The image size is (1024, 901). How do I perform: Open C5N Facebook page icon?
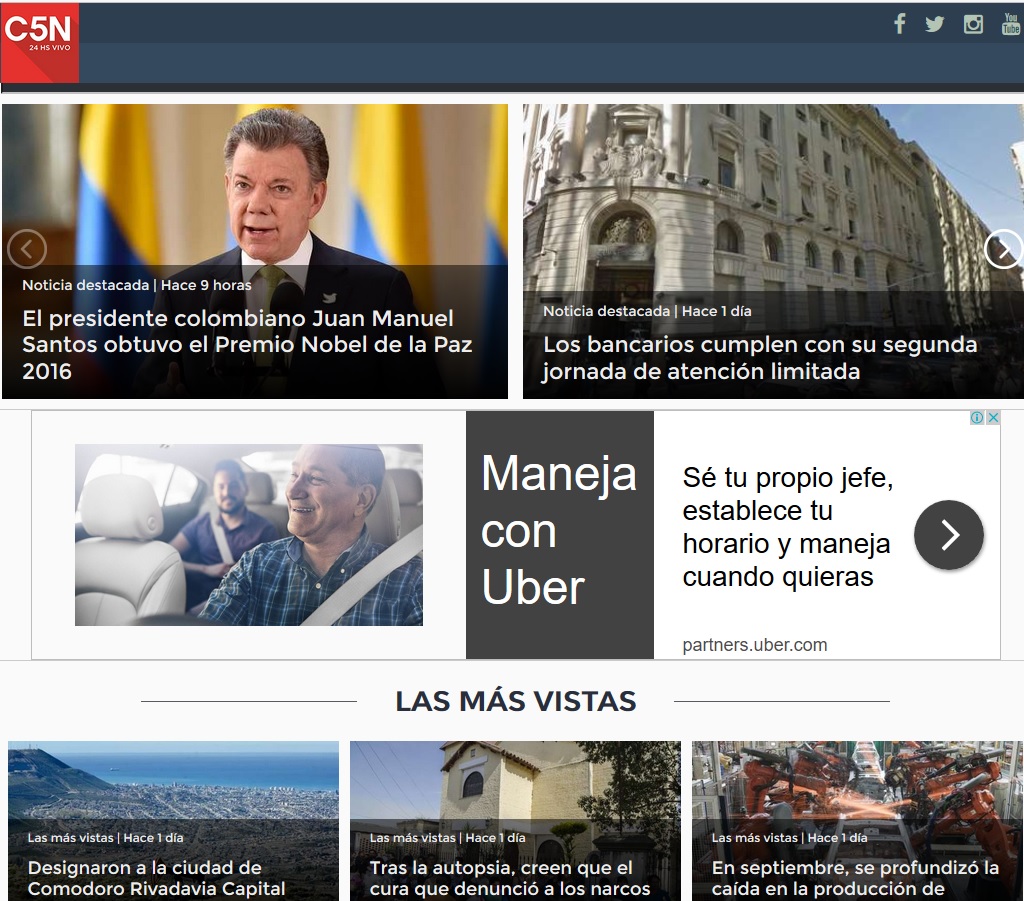tap(899, 24)
